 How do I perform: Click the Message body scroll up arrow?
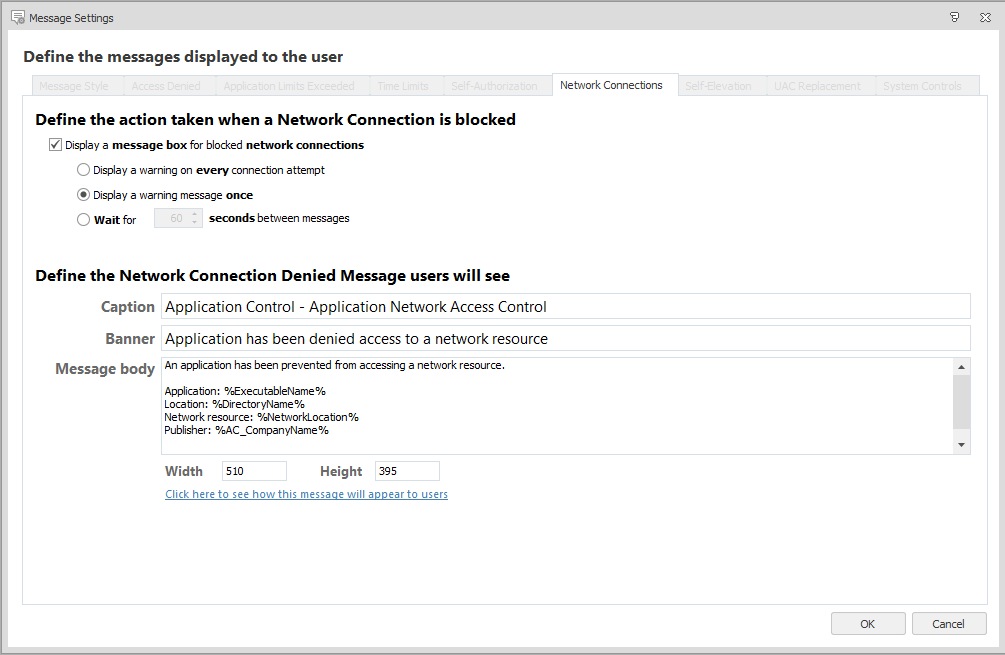coord(962,366)
